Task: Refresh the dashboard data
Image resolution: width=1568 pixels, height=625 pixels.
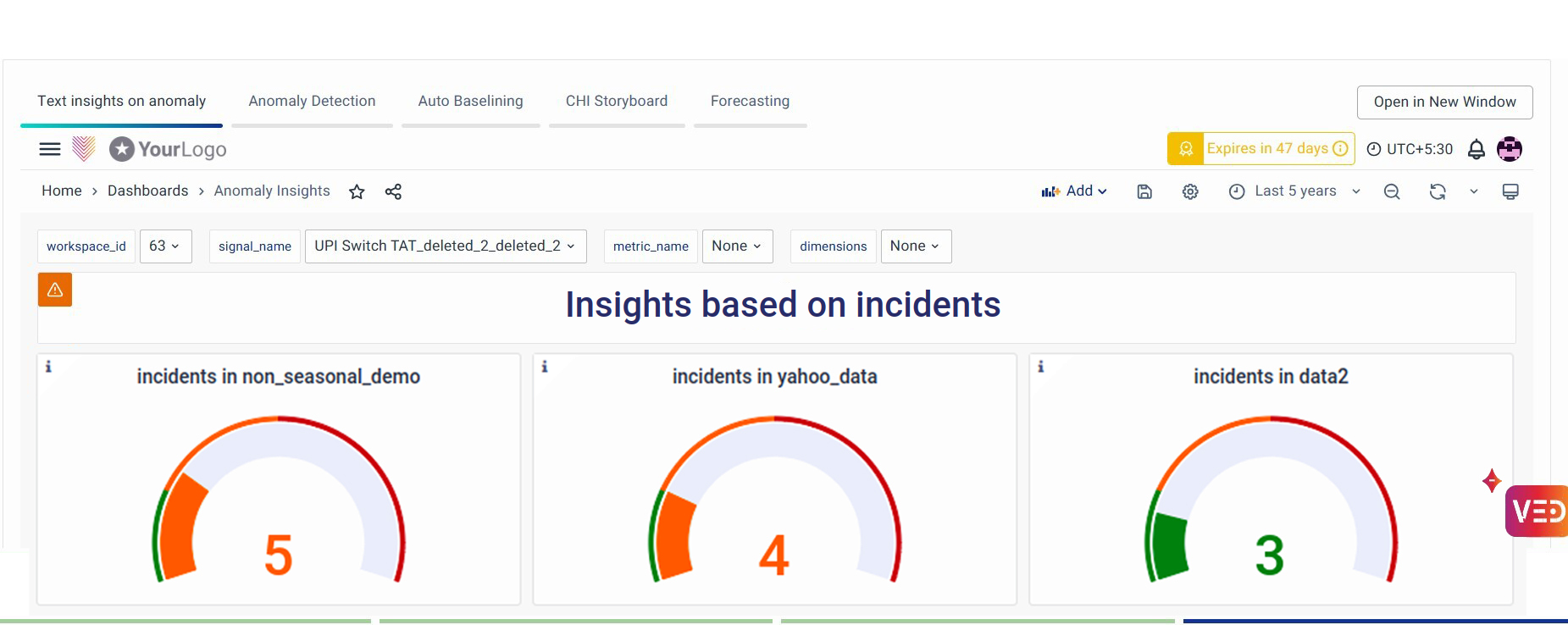Action: click(1438, 192)
